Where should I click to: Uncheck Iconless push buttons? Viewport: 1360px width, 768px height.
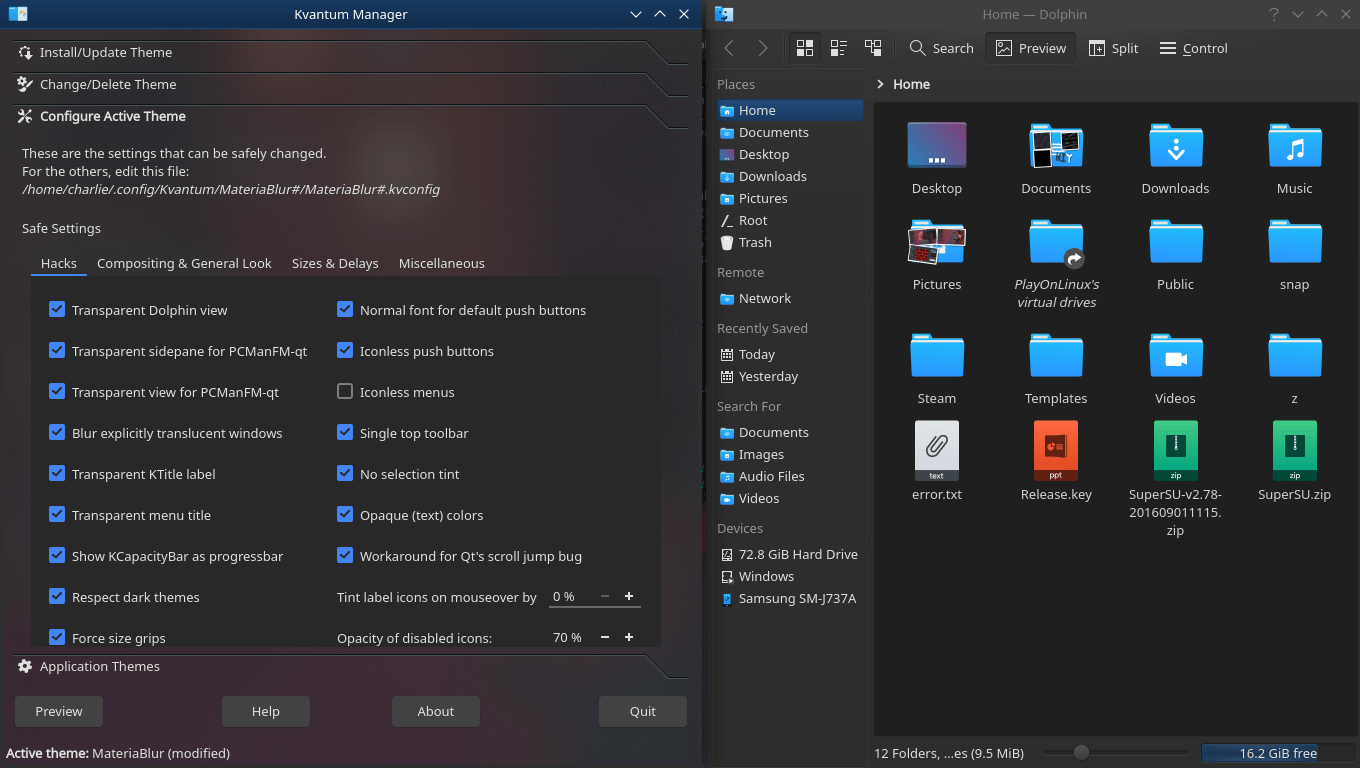coord(345,351)
